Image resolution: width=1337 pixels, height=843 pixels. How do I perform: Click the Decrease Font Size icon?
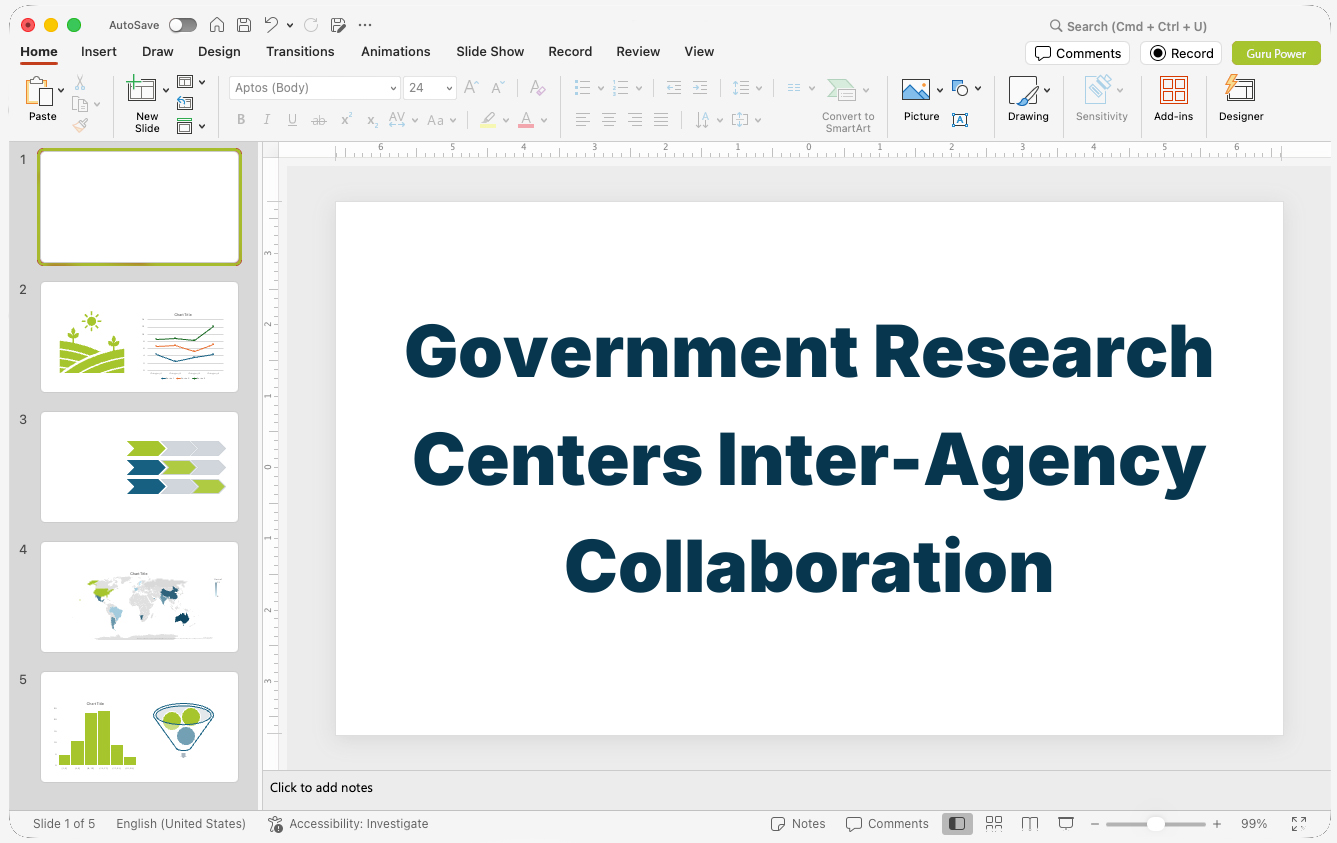pos(497,88)
